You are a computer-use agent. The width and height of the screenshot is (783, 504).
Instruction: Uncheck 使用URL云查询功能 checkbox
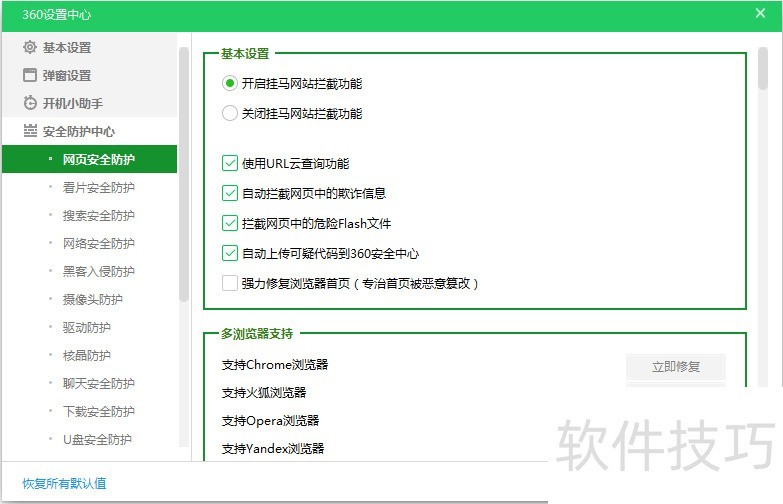[x=230, y=163]
